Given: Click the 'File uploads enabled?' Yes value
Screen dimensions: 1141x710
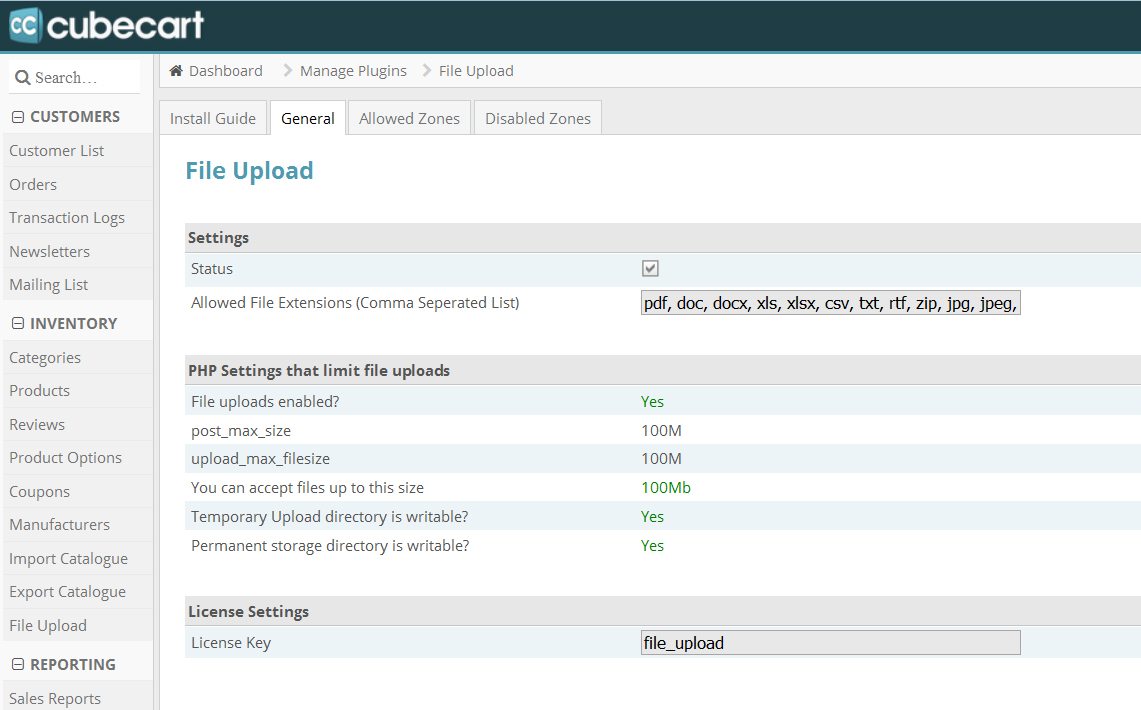Looking at the screenshot, I should pos(652,402).
